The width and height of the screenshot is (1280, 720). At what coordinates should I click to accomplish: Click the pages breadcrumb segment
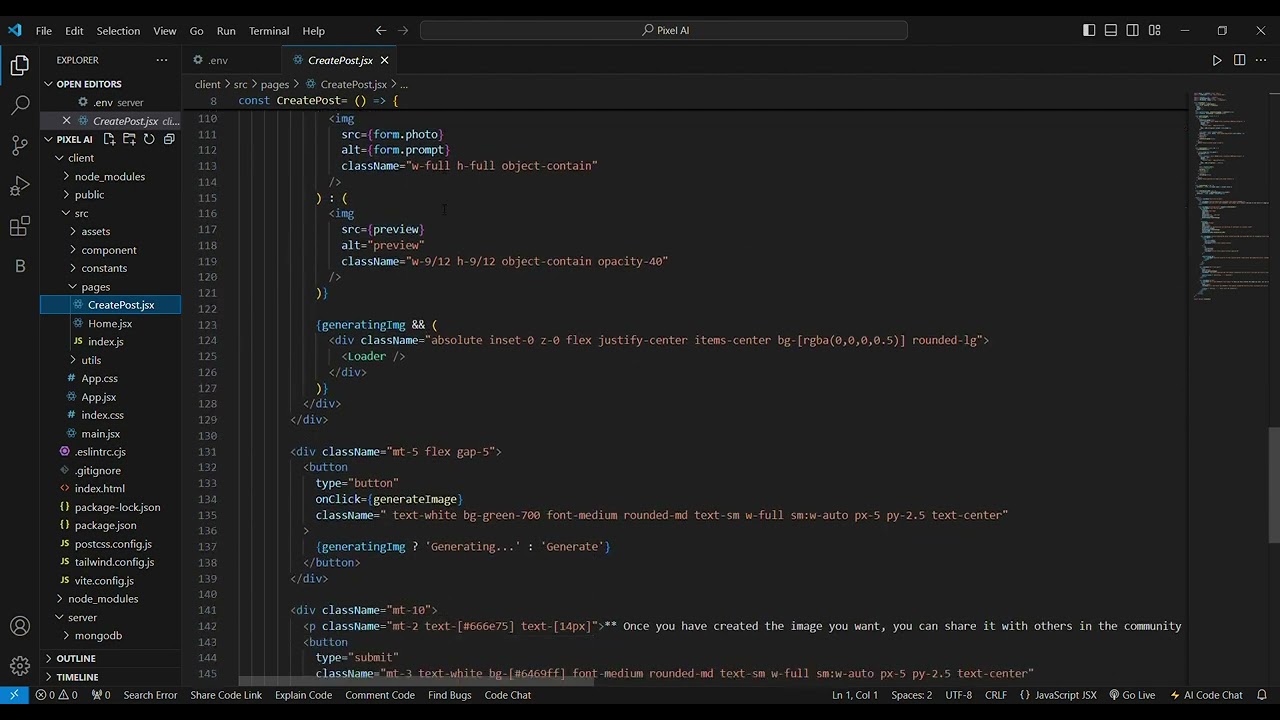click(x=274, y=85)
